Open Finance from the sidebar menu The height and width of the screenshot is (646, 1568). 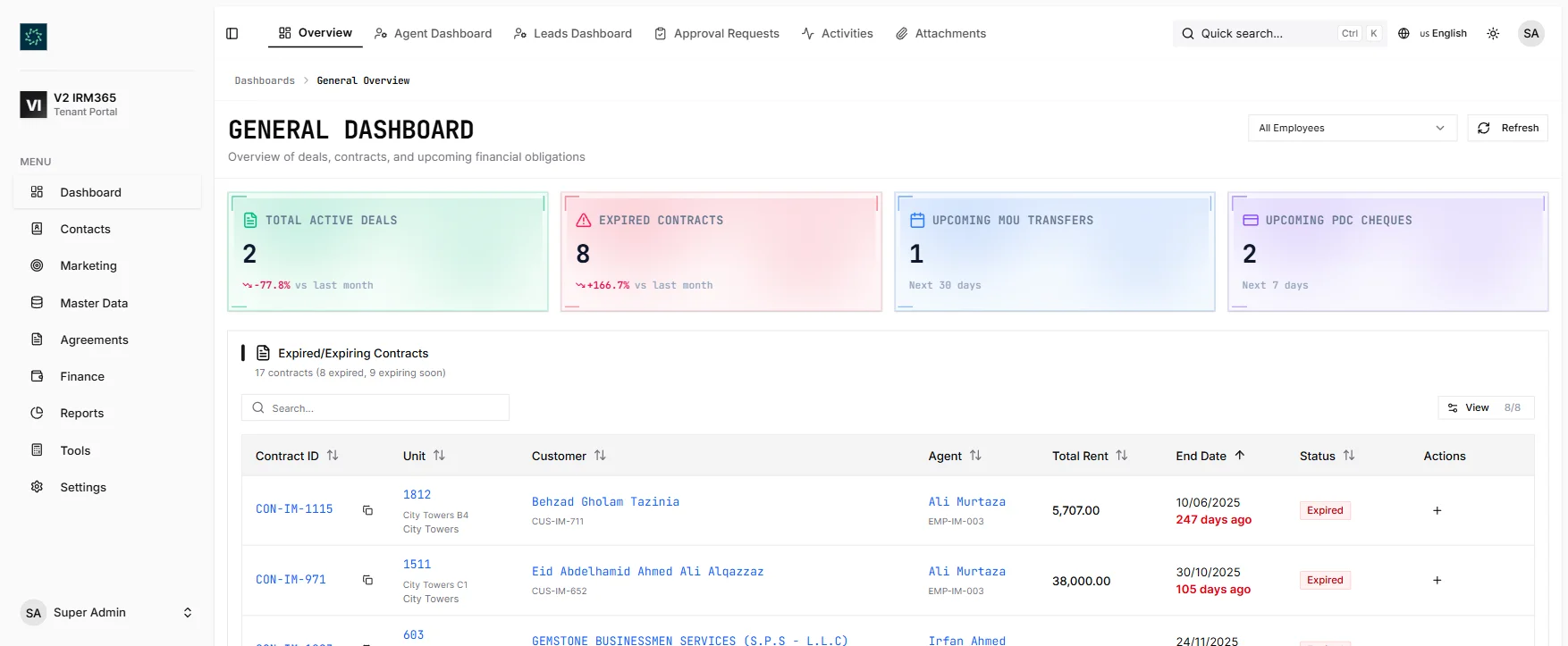coord(107,376)
